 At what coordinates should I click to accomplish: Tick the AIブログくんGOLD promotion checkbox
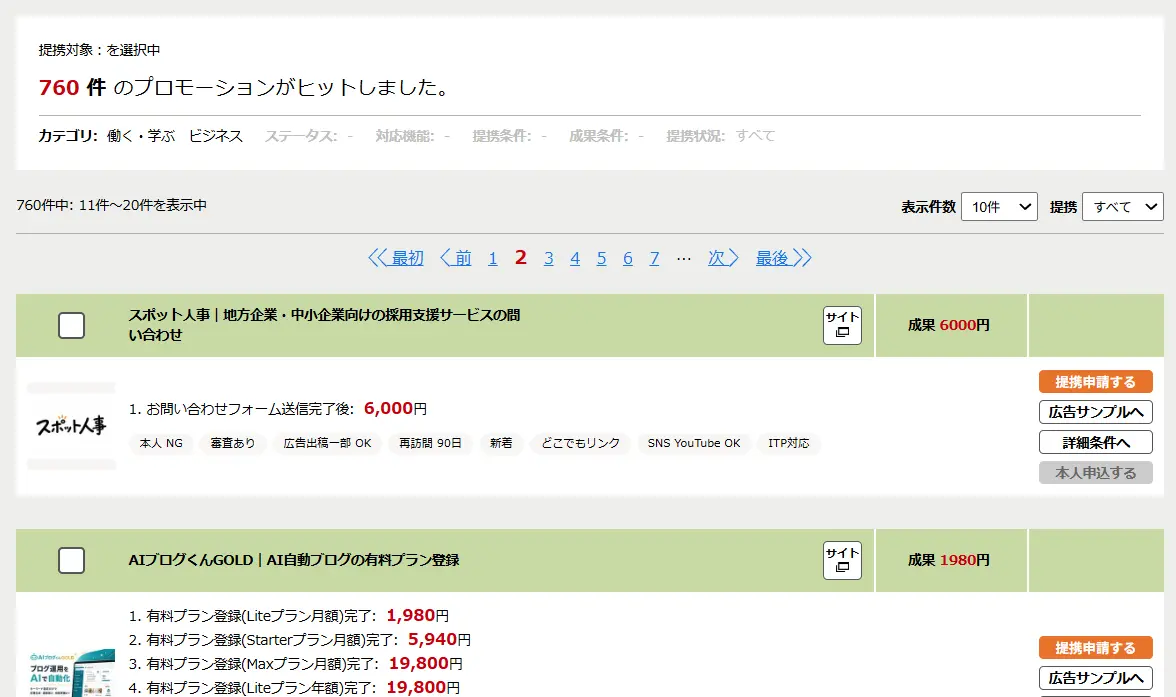click(71, 560)
